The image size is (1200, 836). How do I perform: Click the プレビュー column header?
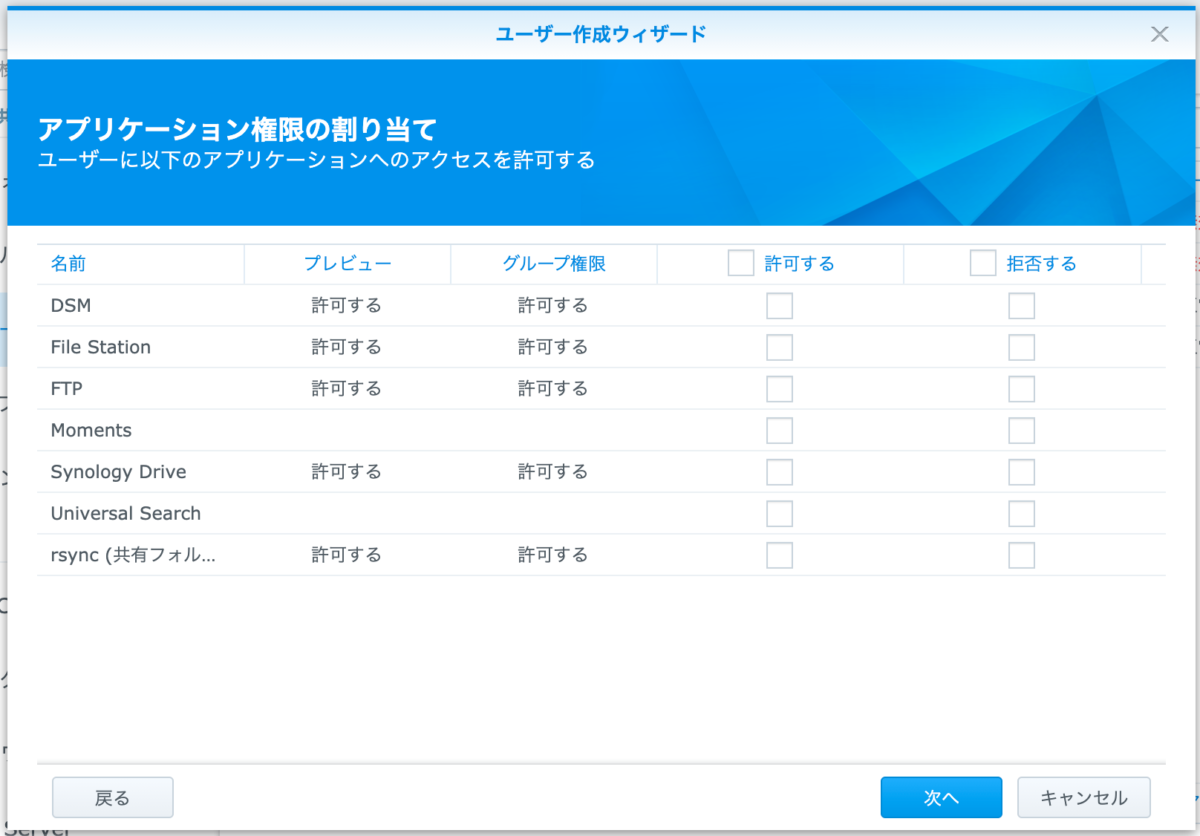pyautogui.click(x=348, y=264)
